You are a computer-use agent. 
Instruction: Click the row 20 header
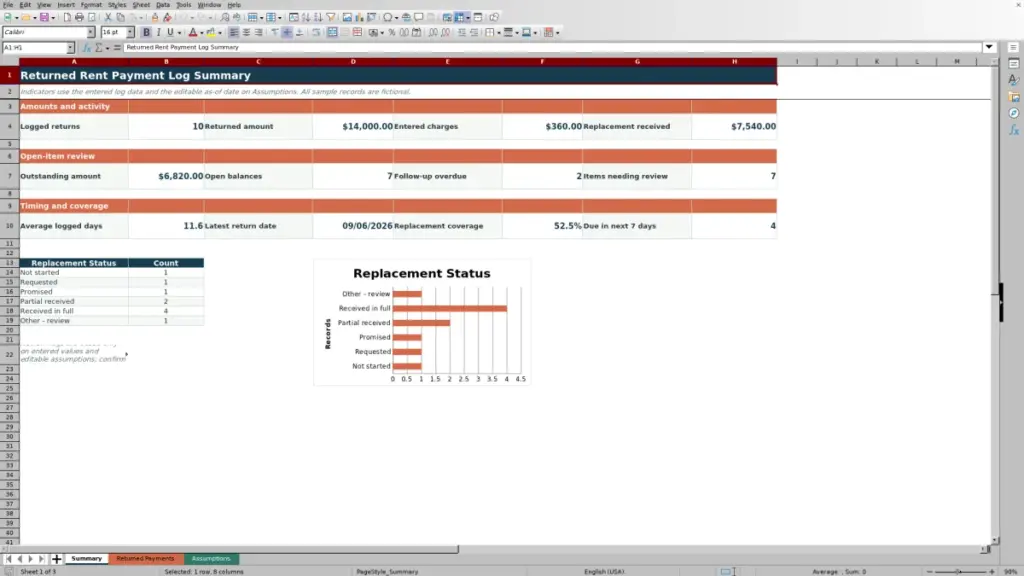point(9,330)
